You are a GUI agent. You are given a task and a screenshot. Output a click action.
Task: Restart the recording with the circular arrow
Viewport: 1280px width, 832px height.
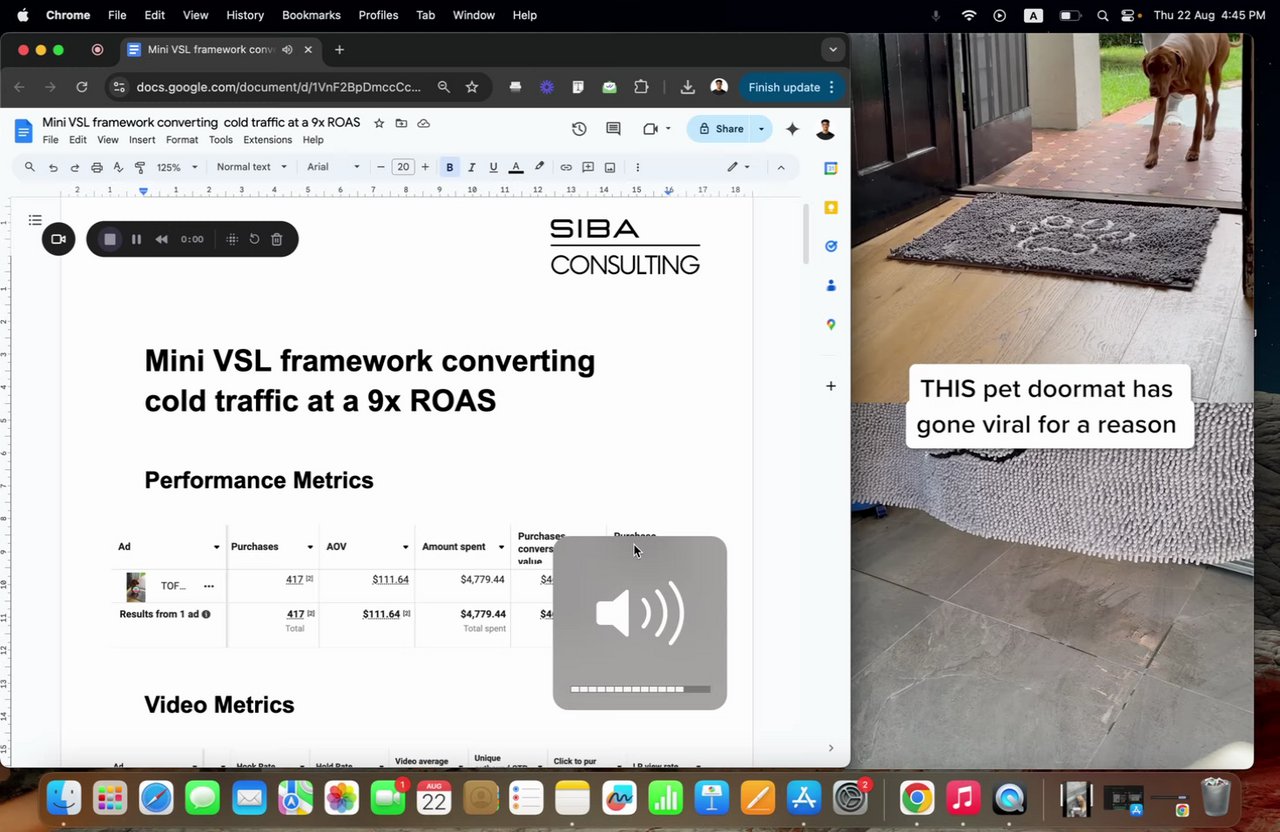[254, 239]
